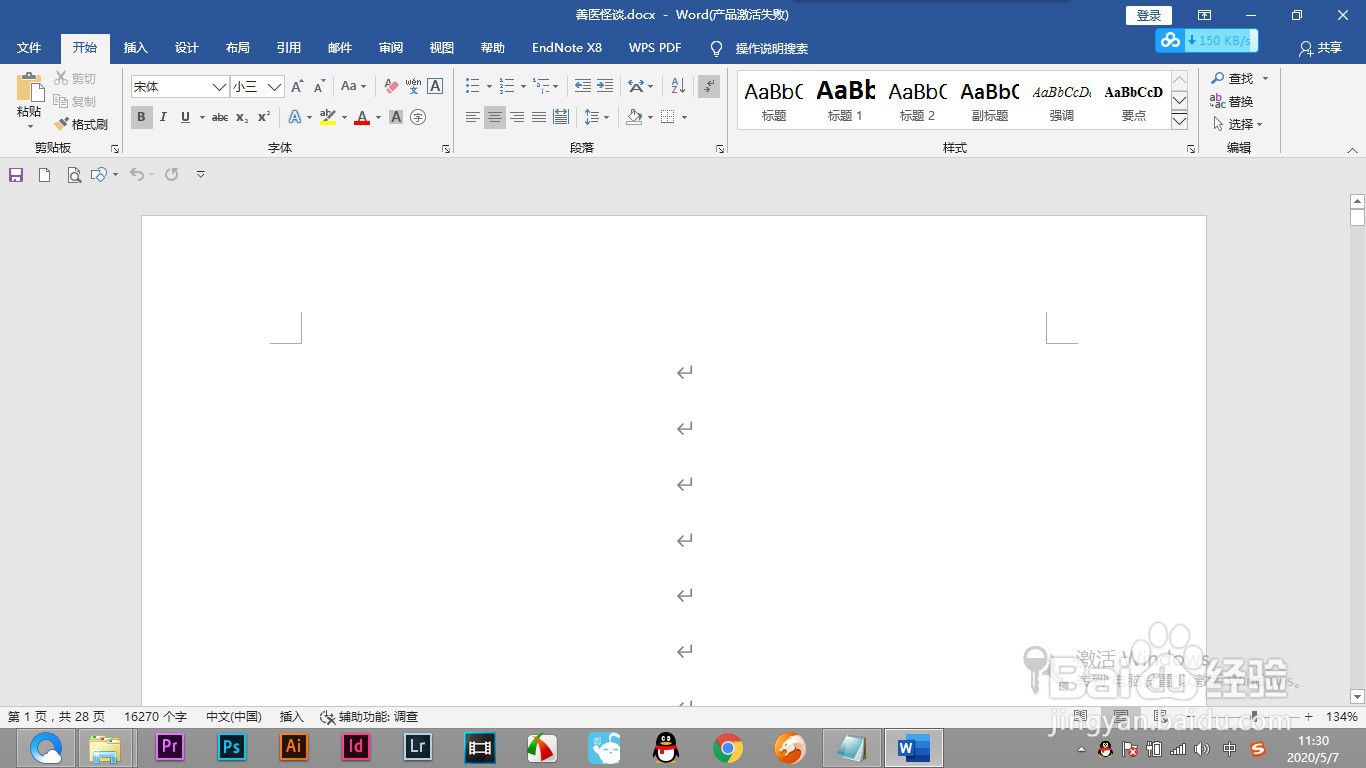The image size is (1366, 768).
Task: Toggle Bold formatting
Action: (x=141, y=117)
